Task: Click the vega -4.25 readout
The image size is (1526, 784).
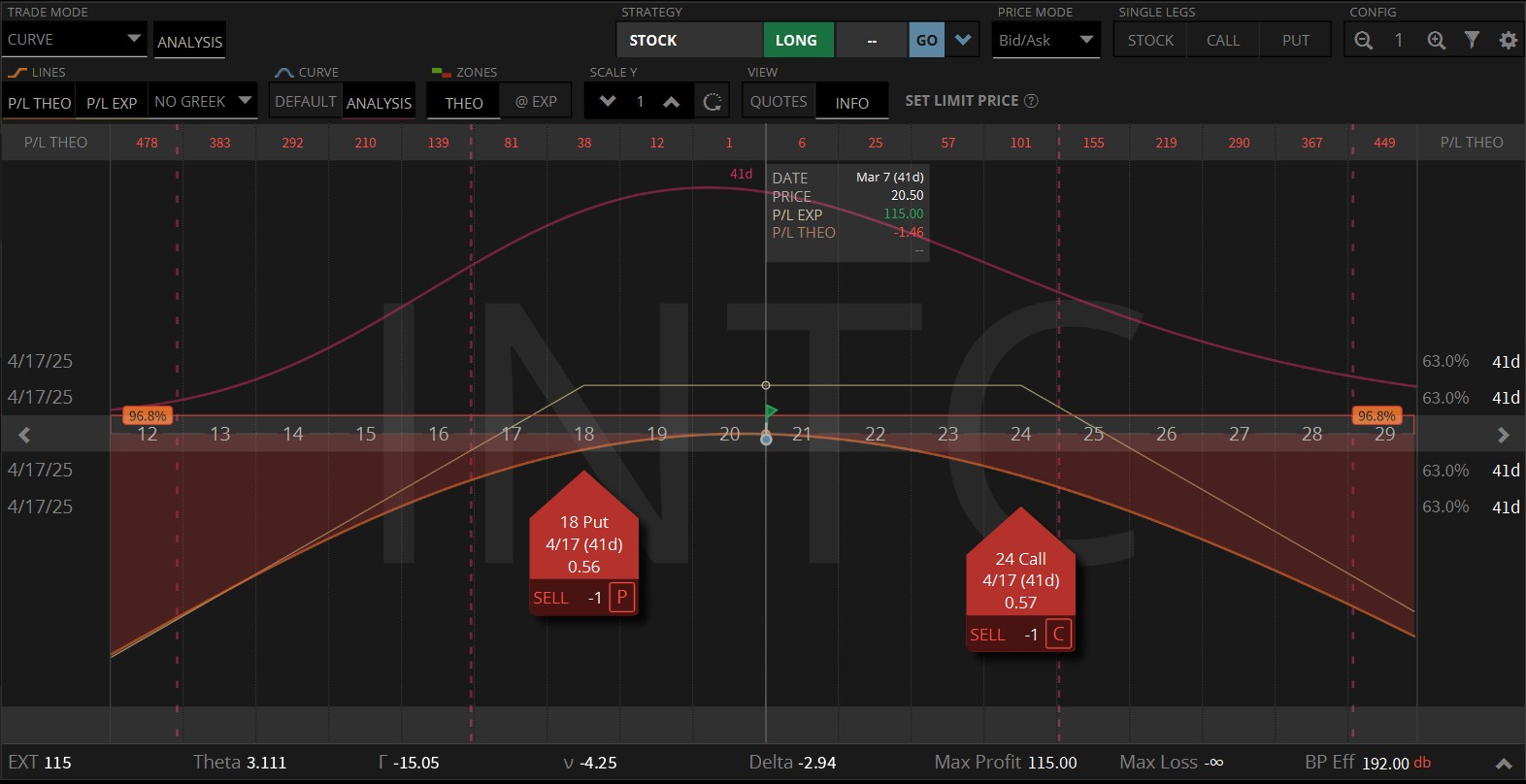Action: point(590,763)
